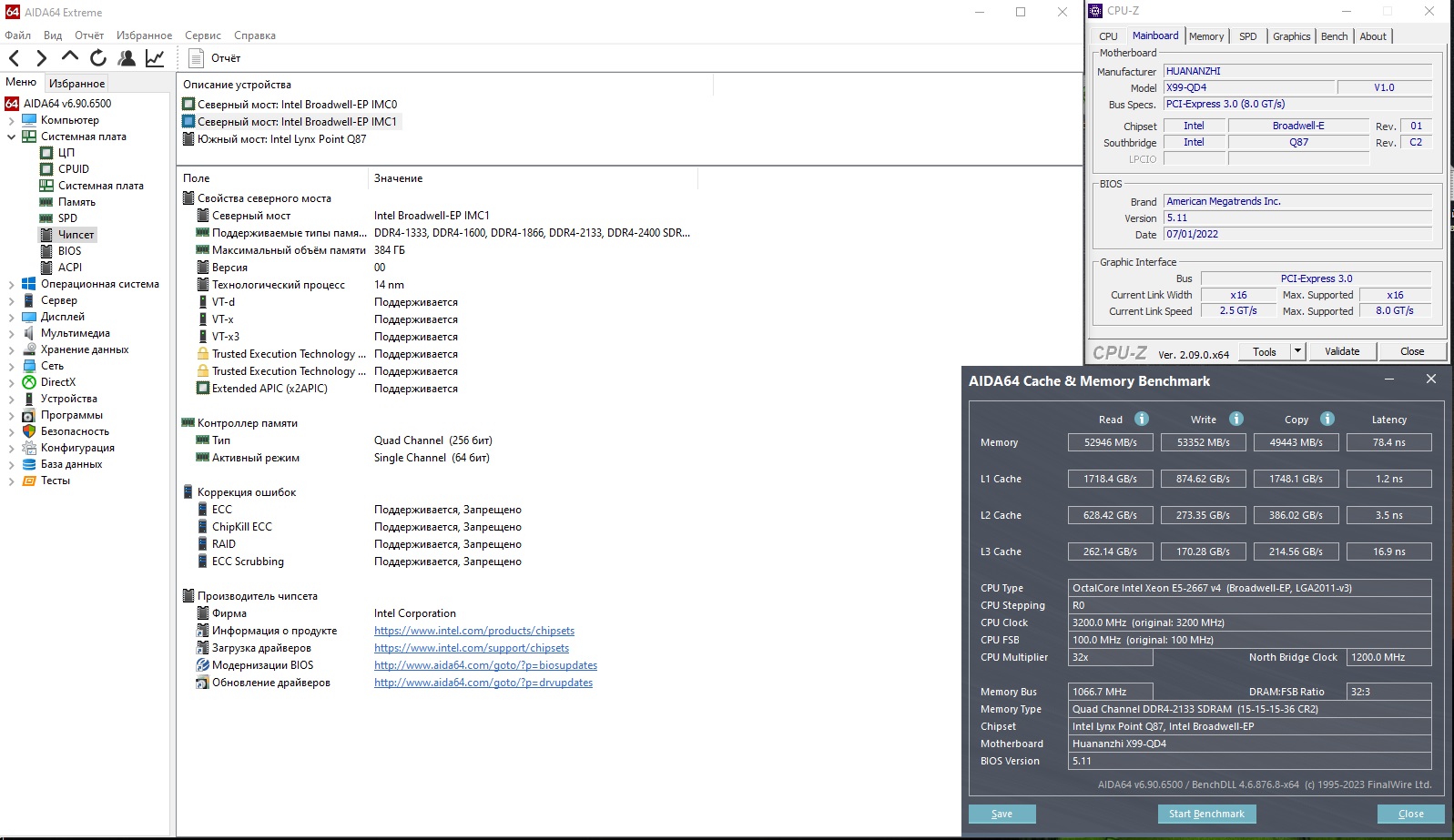Select Чипсет in the tree
1454x840 pixels.
76,235
